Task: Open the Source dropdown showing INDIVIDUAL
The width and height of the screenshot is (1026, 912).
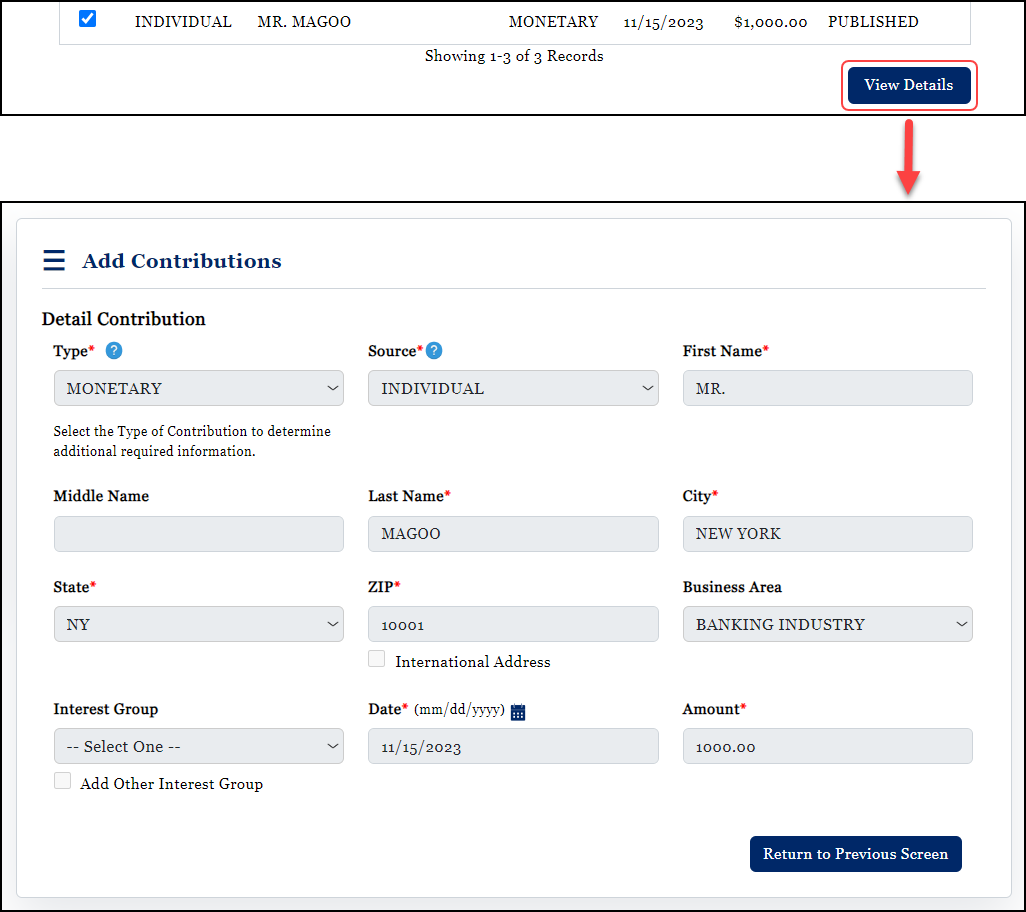Action: (x=512, y=388)
